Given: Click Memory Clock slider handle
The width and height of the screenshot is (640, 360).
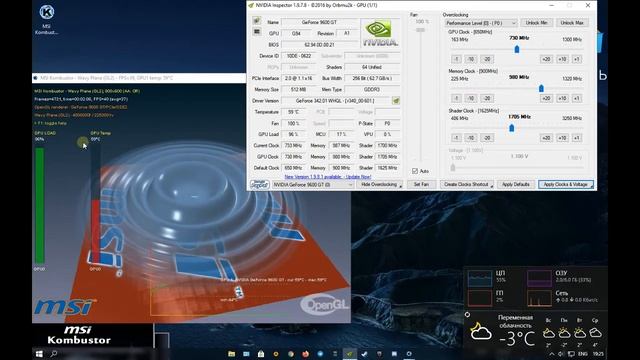Looking at the screenshot, I should point(541,89).
